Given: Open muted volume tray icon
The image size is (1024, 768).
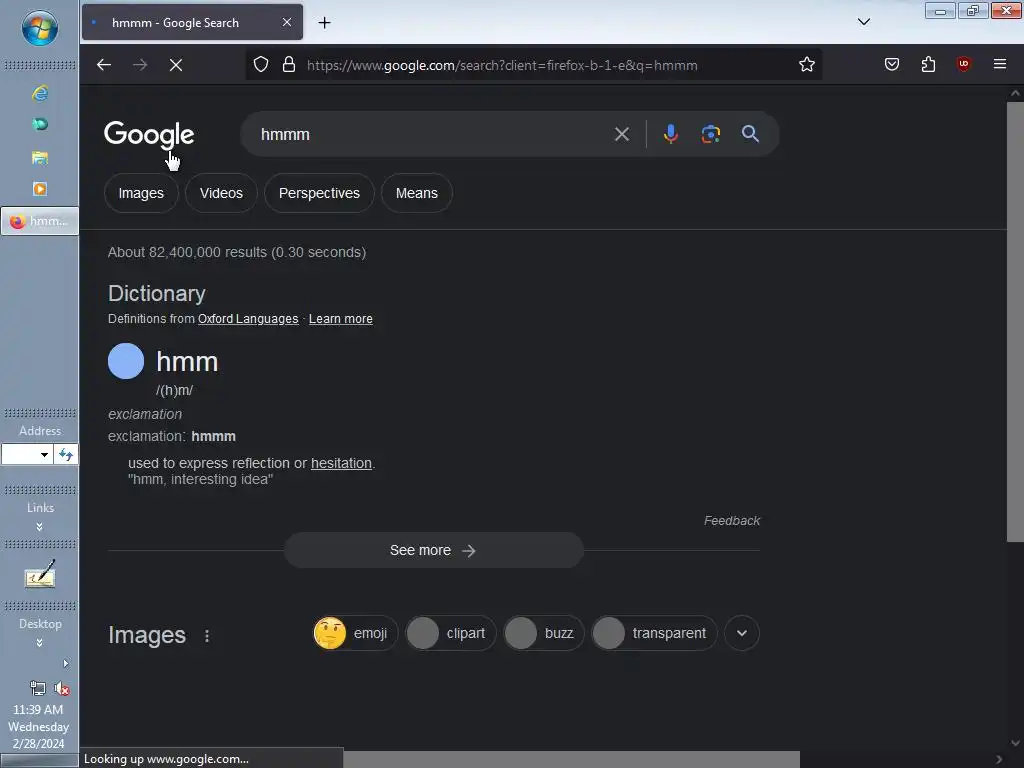Looking at the screenshot, I should click(62, 688).
